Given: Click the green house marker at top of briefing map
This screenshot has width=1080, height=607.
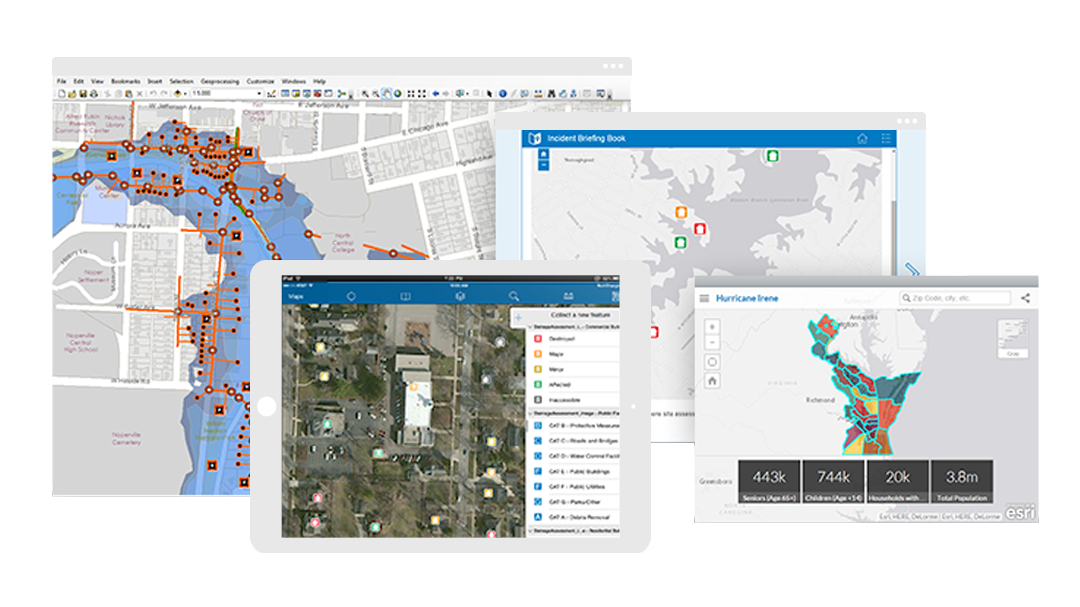Looking at the screenshot, I should (x=773, y=156).
